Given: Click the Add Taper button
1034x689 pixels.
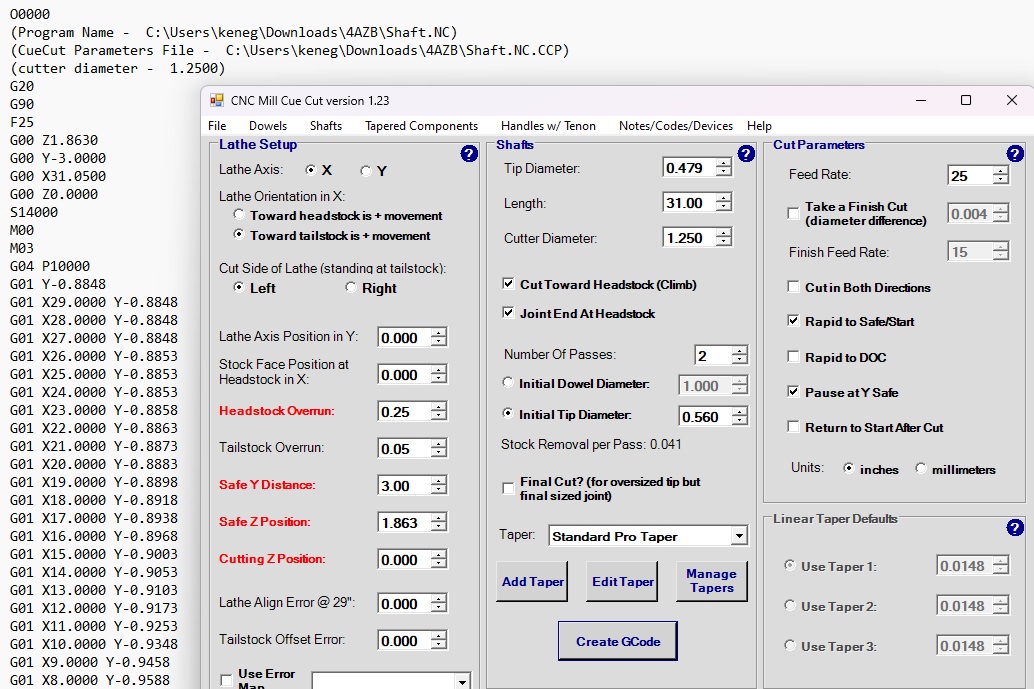Looking at the screenshot, I should coord(532,582).
